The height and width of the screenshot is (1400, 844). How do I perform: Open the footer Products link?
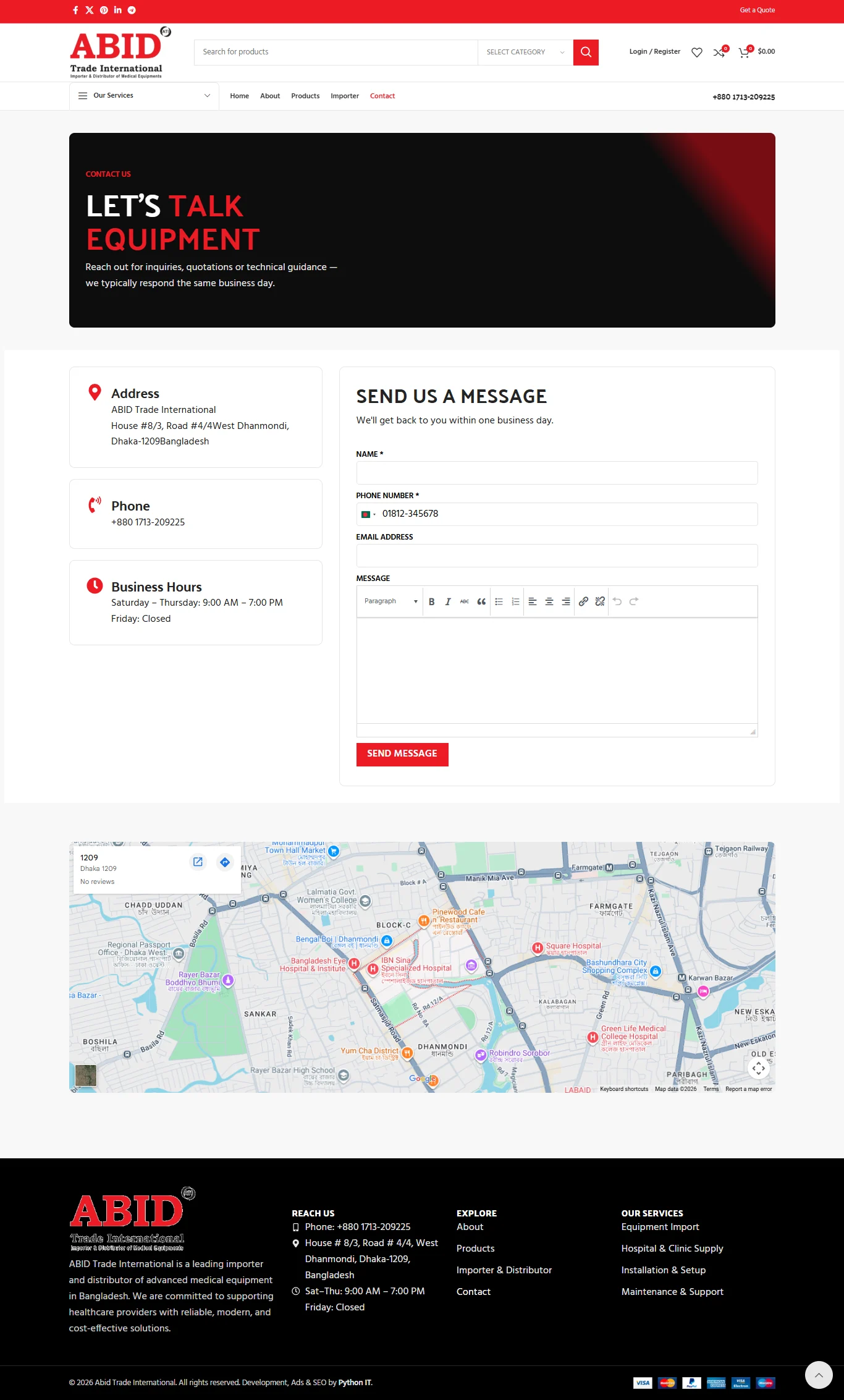(475, 1249)
